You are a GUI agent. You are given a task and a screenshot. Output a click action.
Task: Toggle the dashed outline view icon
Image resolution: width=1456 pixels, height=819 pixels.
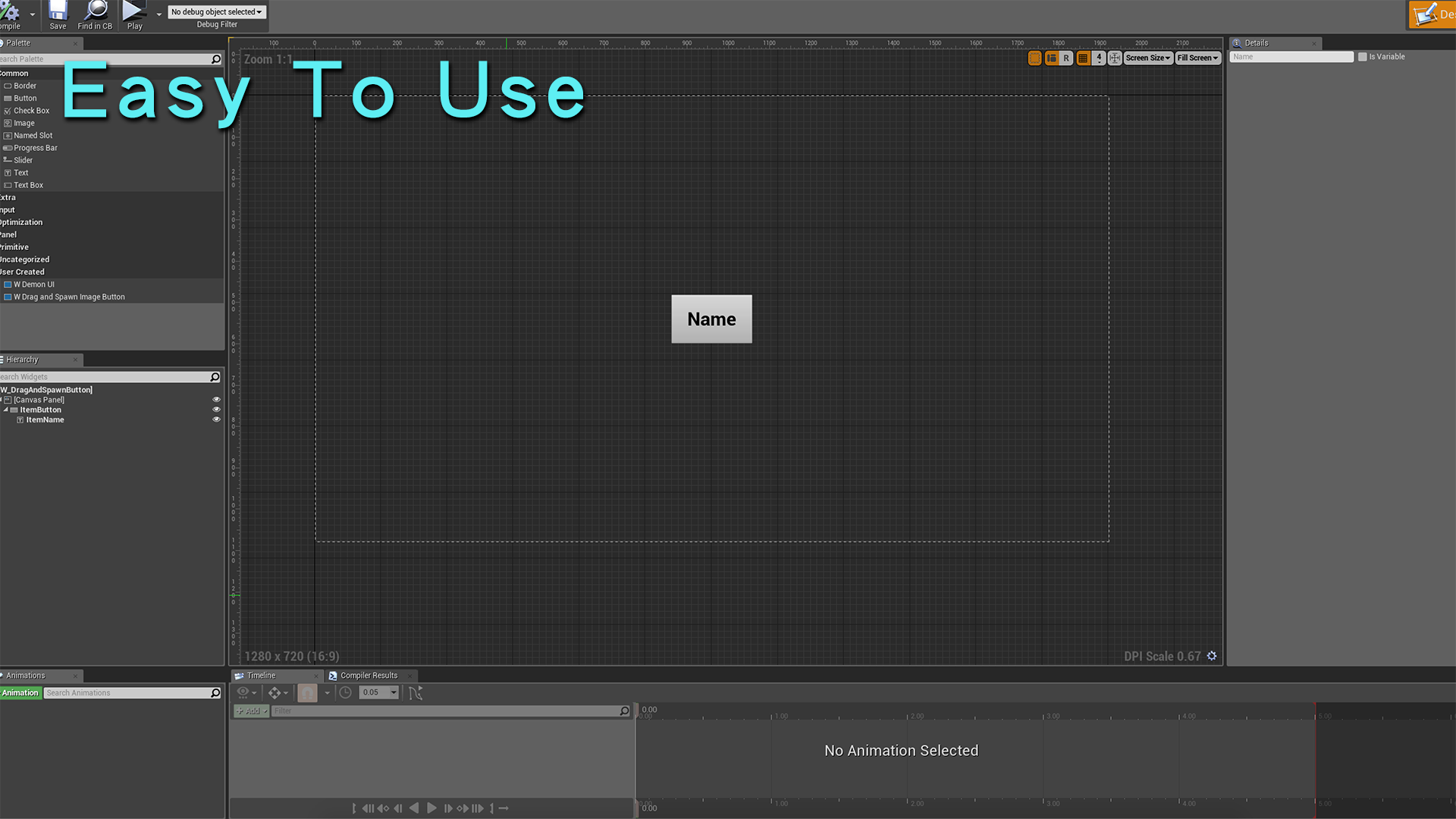coord(1035,58)
